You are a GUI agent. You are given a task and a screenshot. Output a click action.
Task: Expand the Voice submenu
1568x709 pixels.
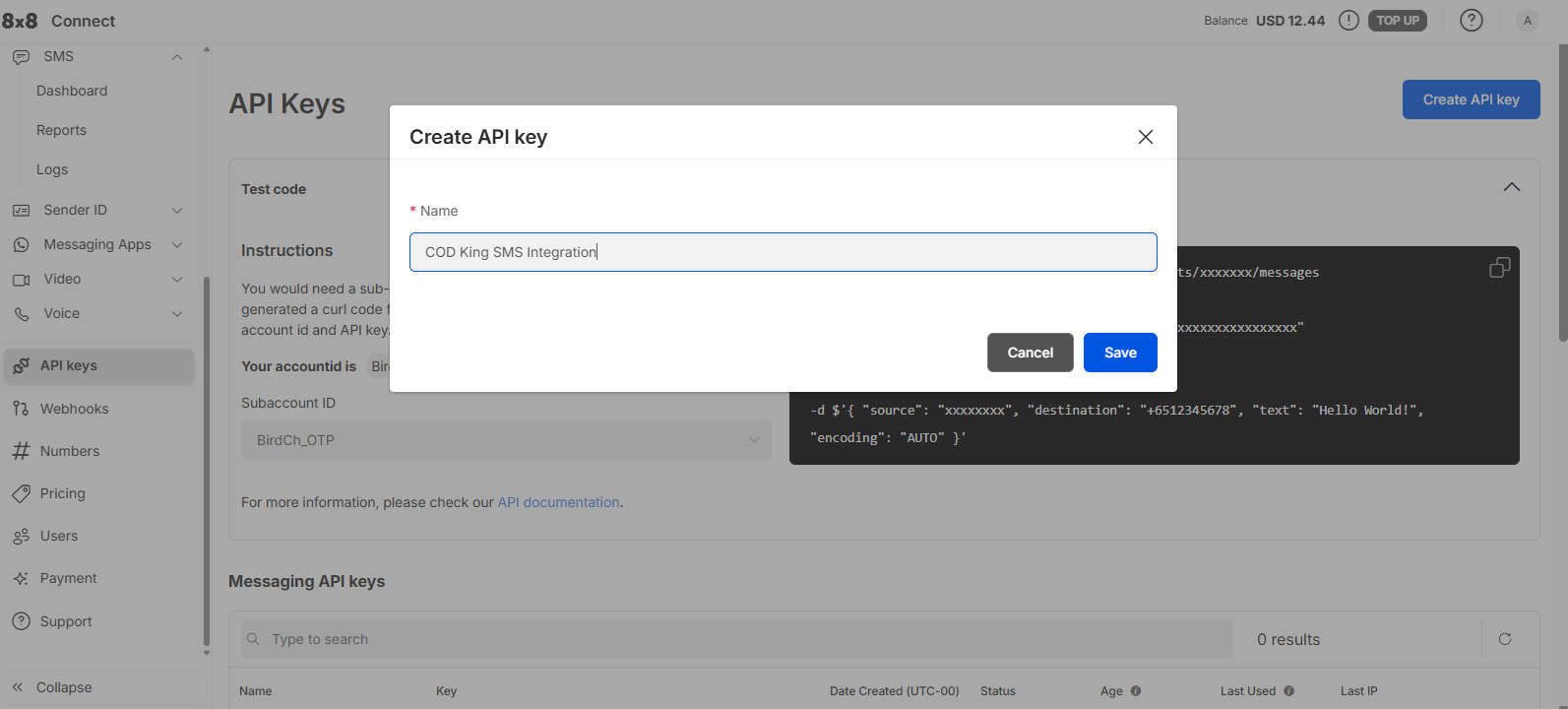[x=177, y=314]
